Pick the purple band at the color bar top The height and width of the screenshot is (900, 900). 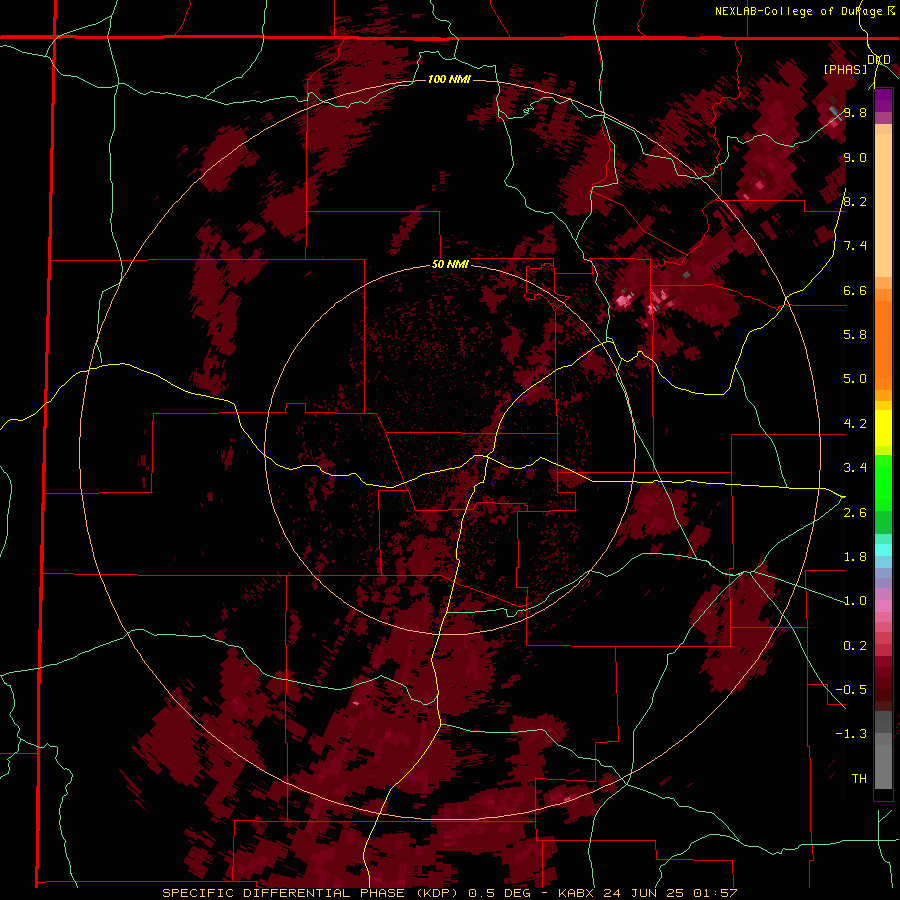point(883,100)
